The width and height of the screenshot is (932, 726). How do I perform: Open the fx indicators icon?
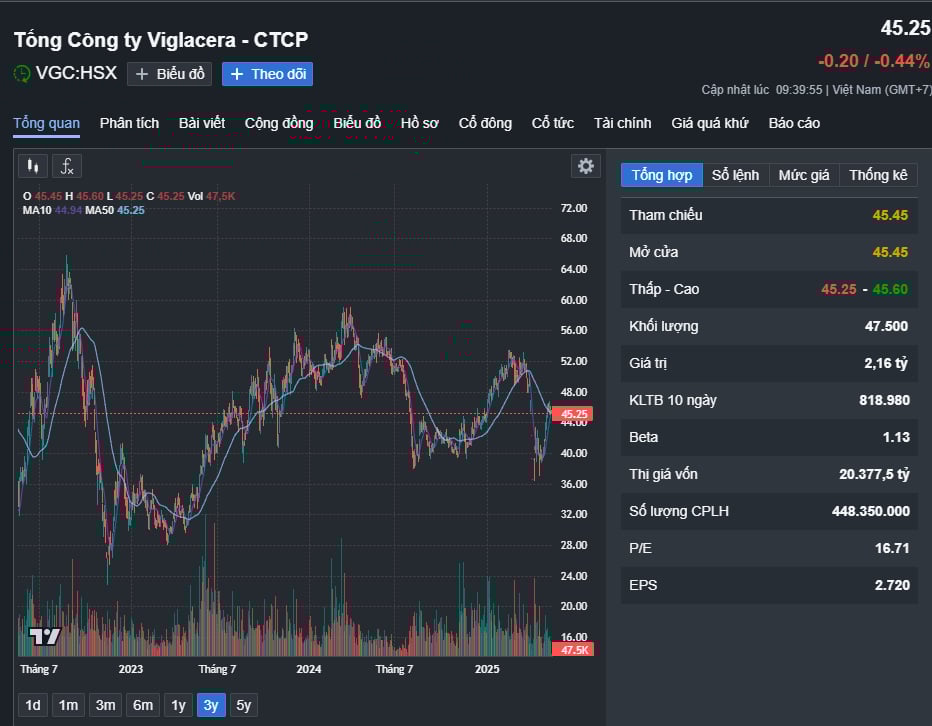tap(67, 166)
